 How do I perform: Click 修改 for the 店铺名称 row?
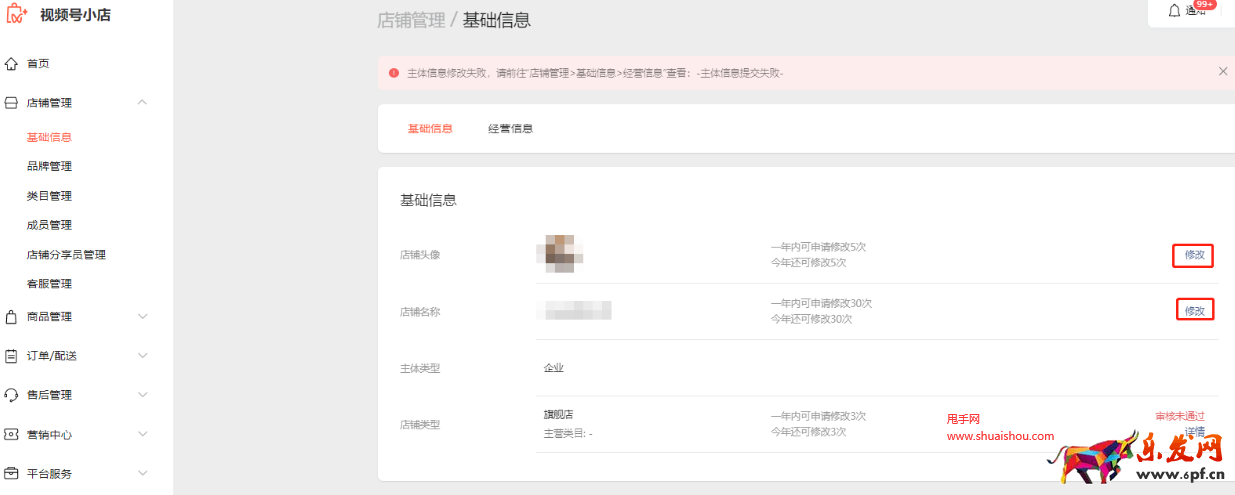[x=1194, y=311]
